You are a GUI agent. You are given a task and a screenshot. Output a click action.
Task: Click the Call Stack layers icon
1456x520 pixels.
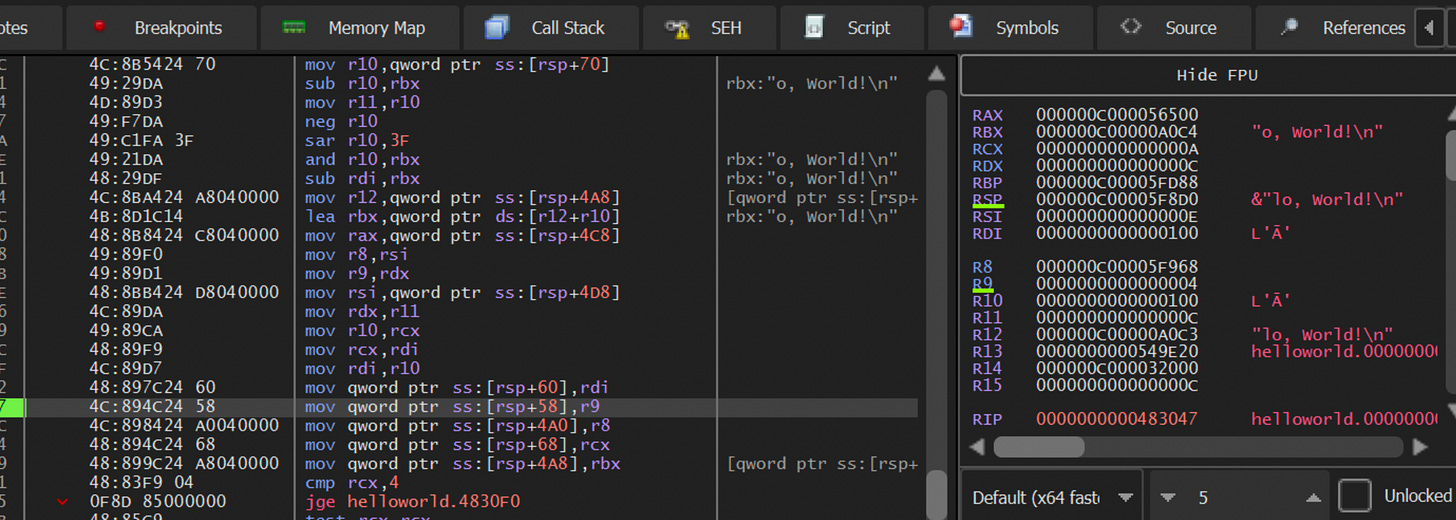point(497,28)
